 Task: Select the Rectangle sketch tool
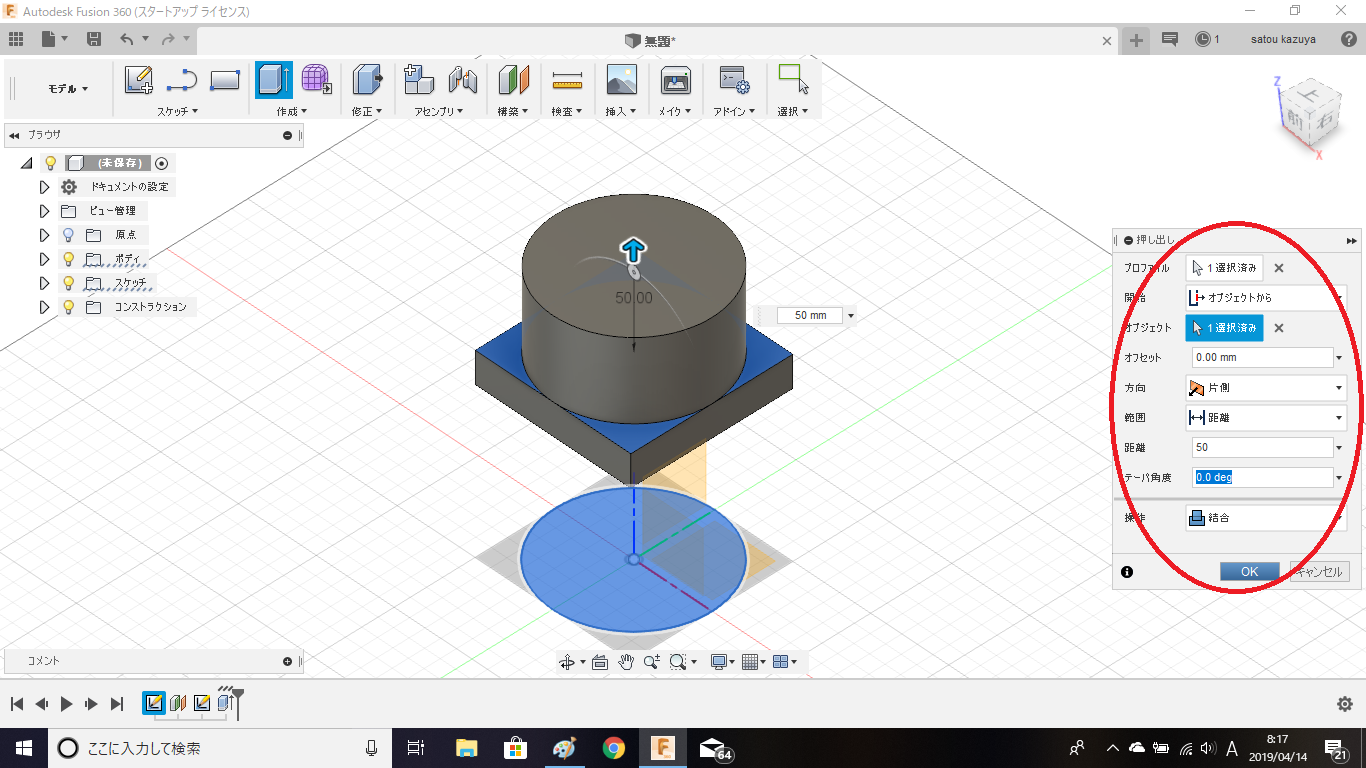(225, 80)
